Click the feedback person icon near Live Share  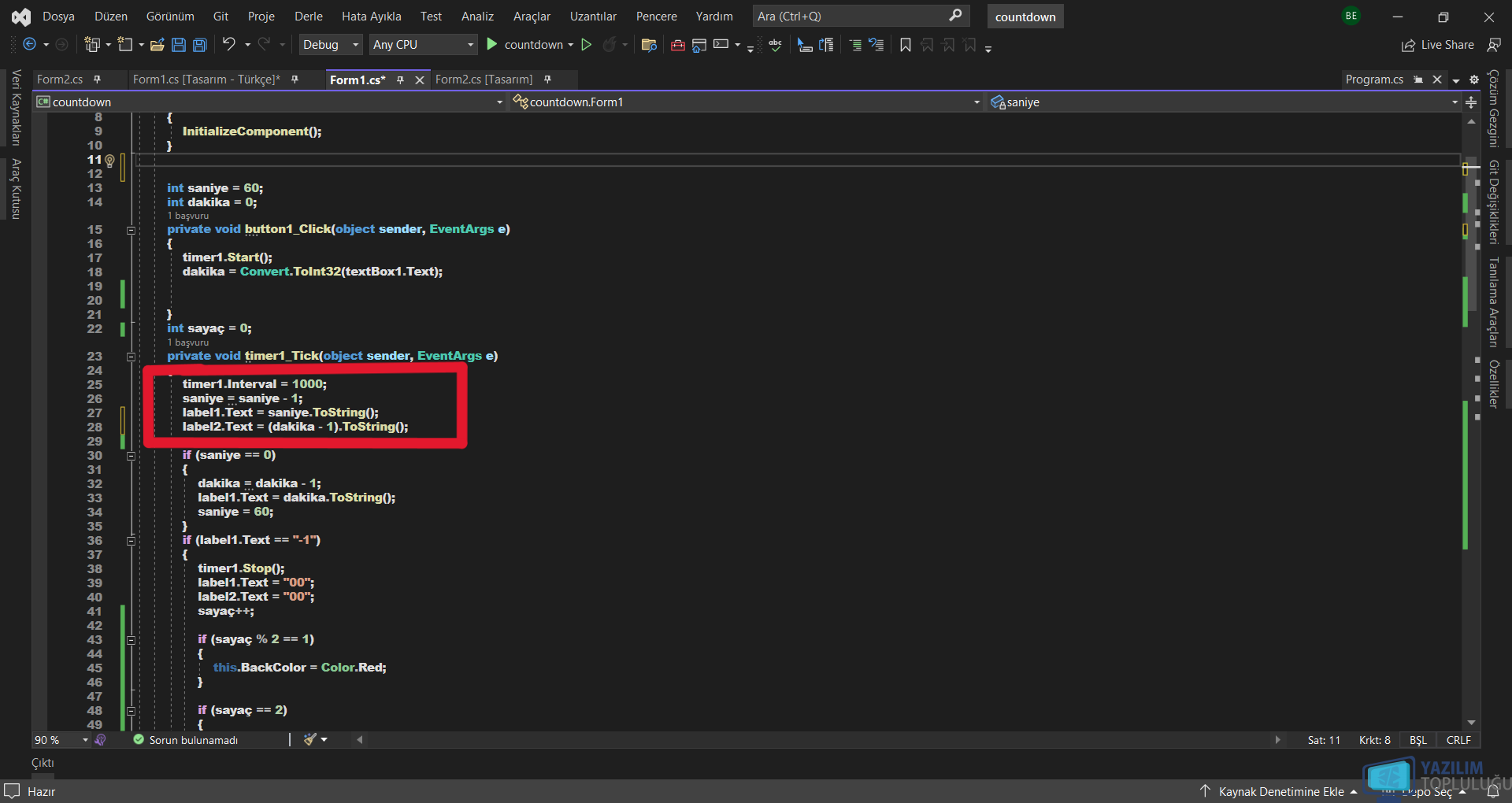pos(1493,45)
